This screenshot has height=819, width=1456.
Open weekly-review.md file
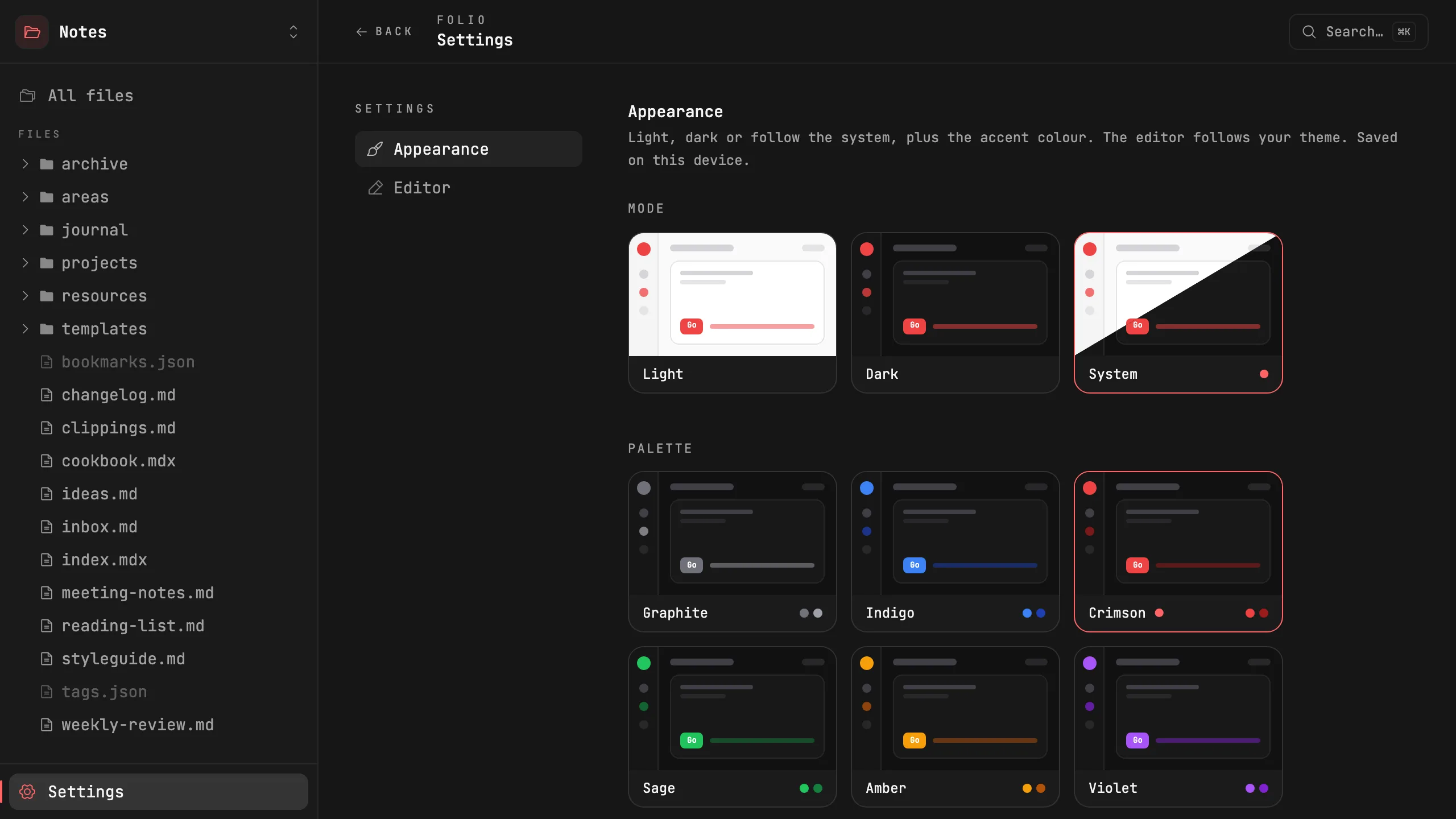(159, 725)
